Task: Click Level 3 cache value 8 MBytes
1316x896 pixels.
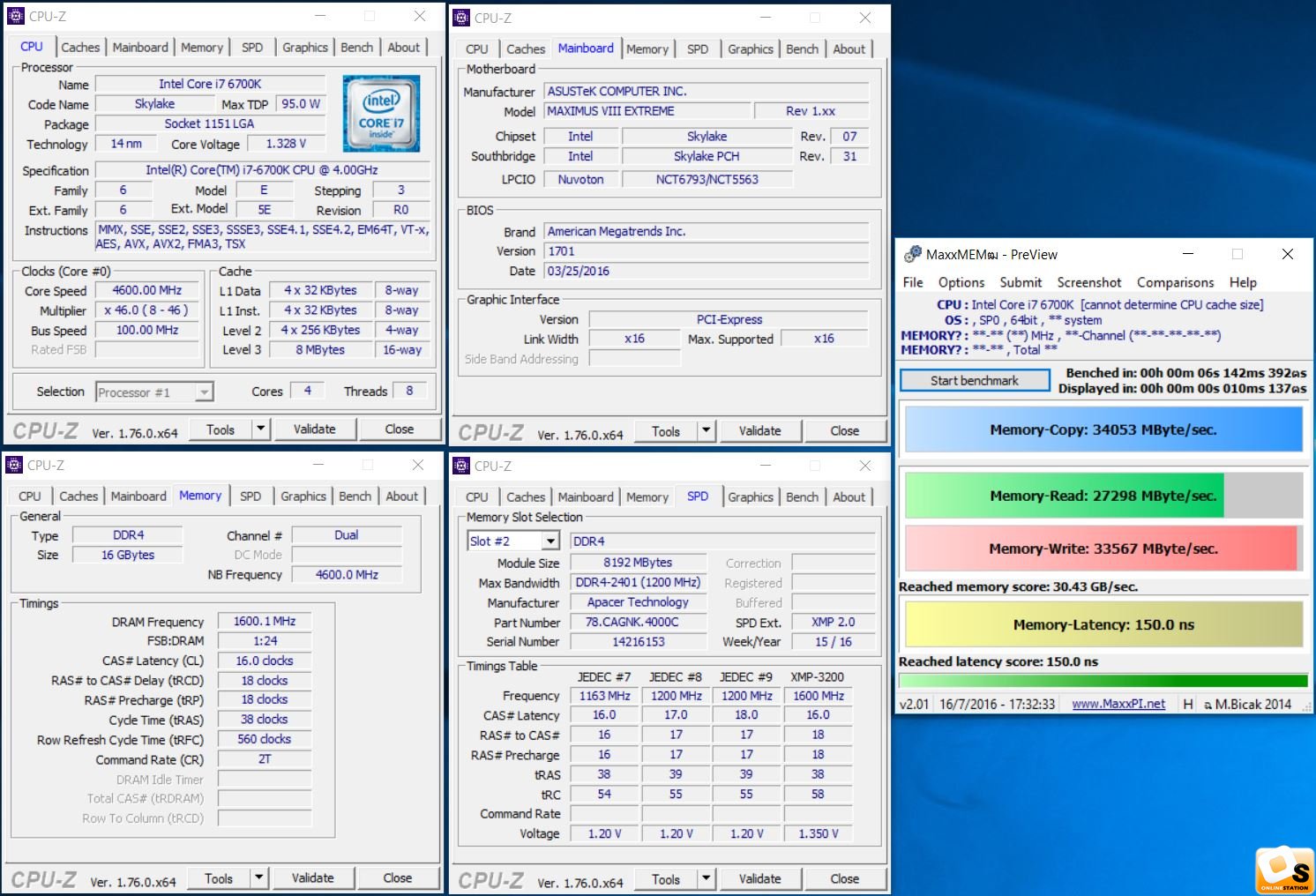Action: click(320, 350)
